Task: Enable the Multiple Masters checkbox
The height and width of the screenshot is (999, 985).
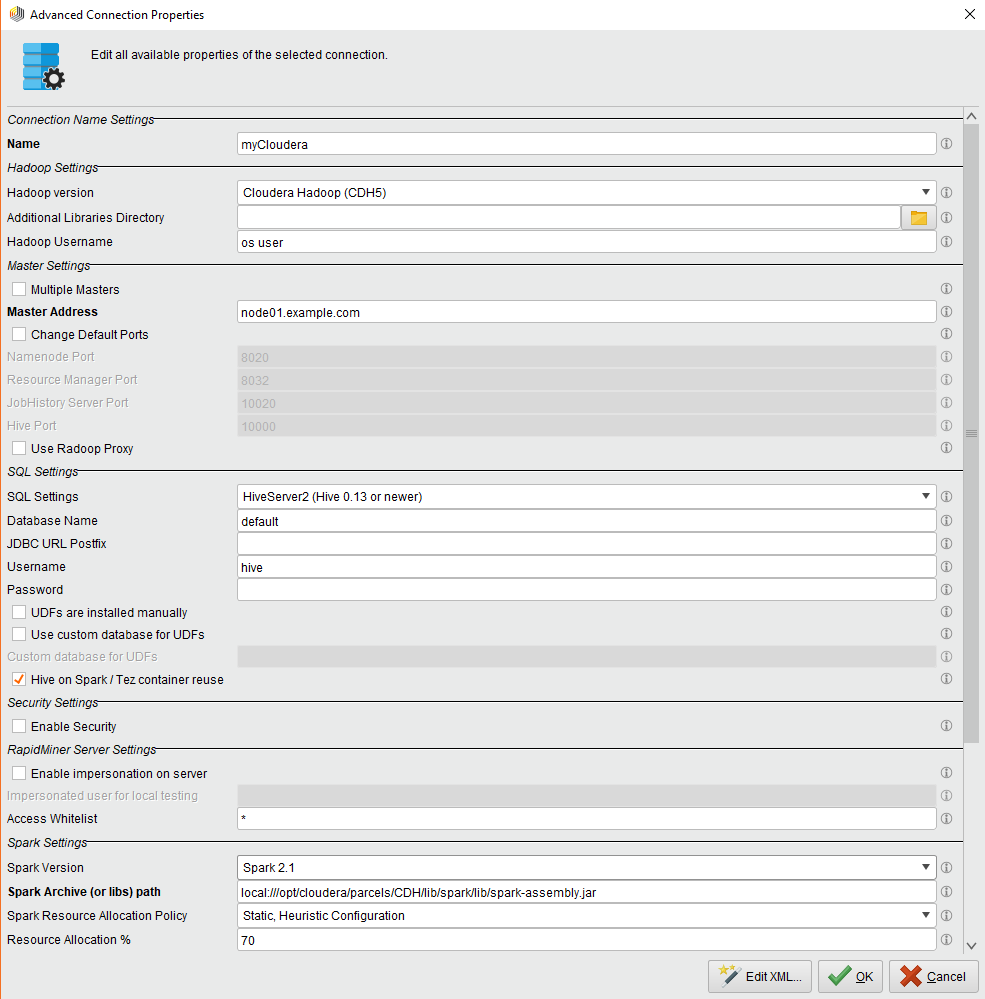Action: click(19, 290)
